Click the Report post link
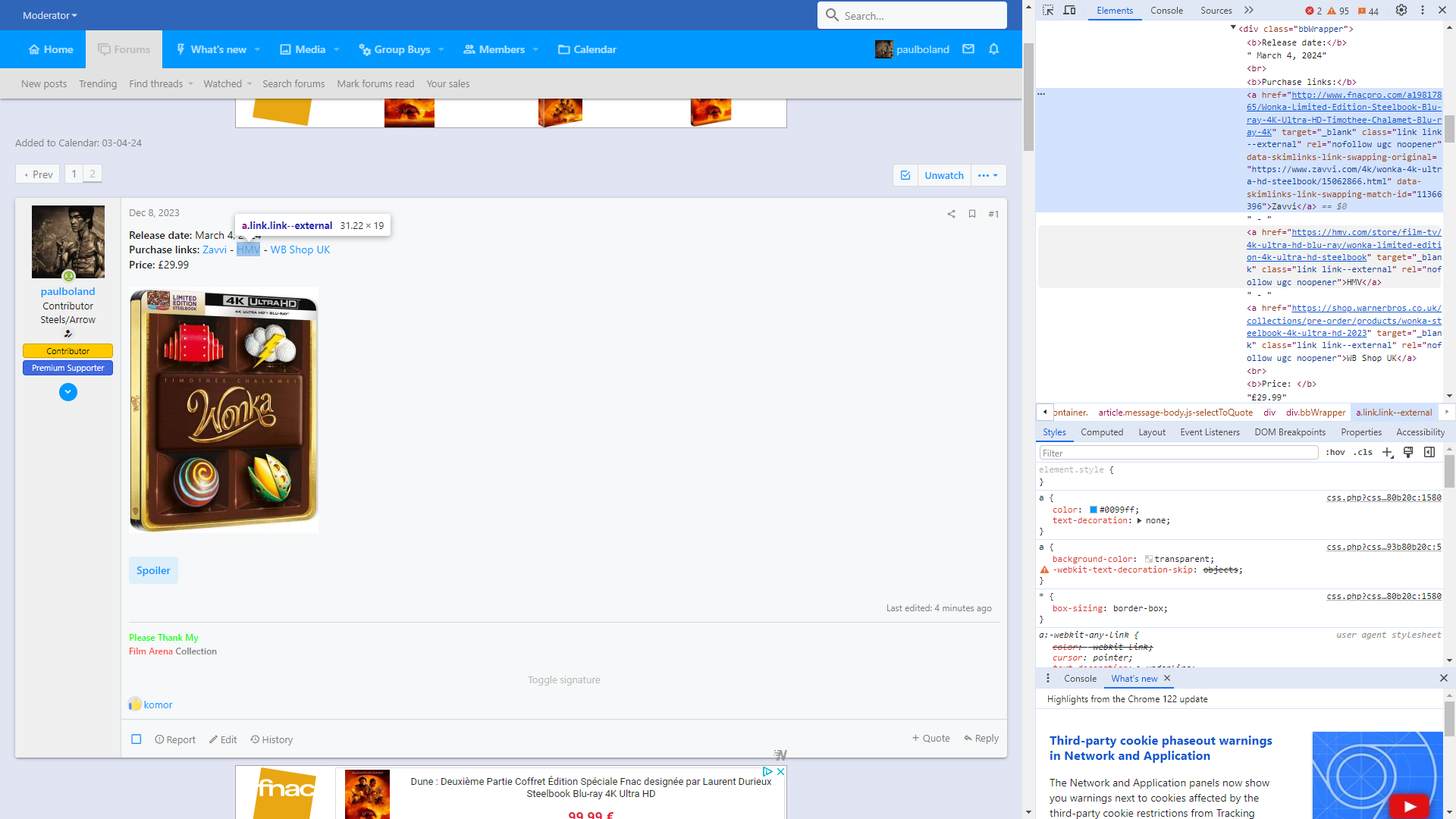The height and width of the screenshot is (819, 1456). (x=175, y=739)
